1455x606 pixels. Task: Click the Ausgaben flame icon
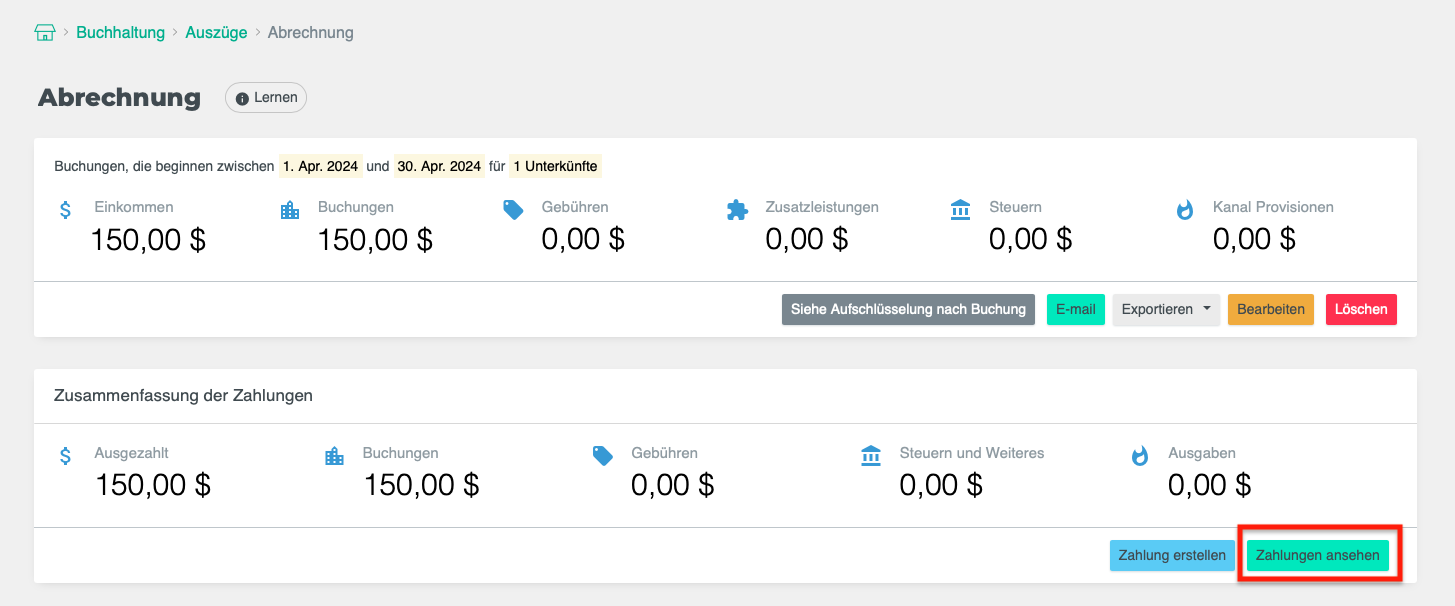1140,456
